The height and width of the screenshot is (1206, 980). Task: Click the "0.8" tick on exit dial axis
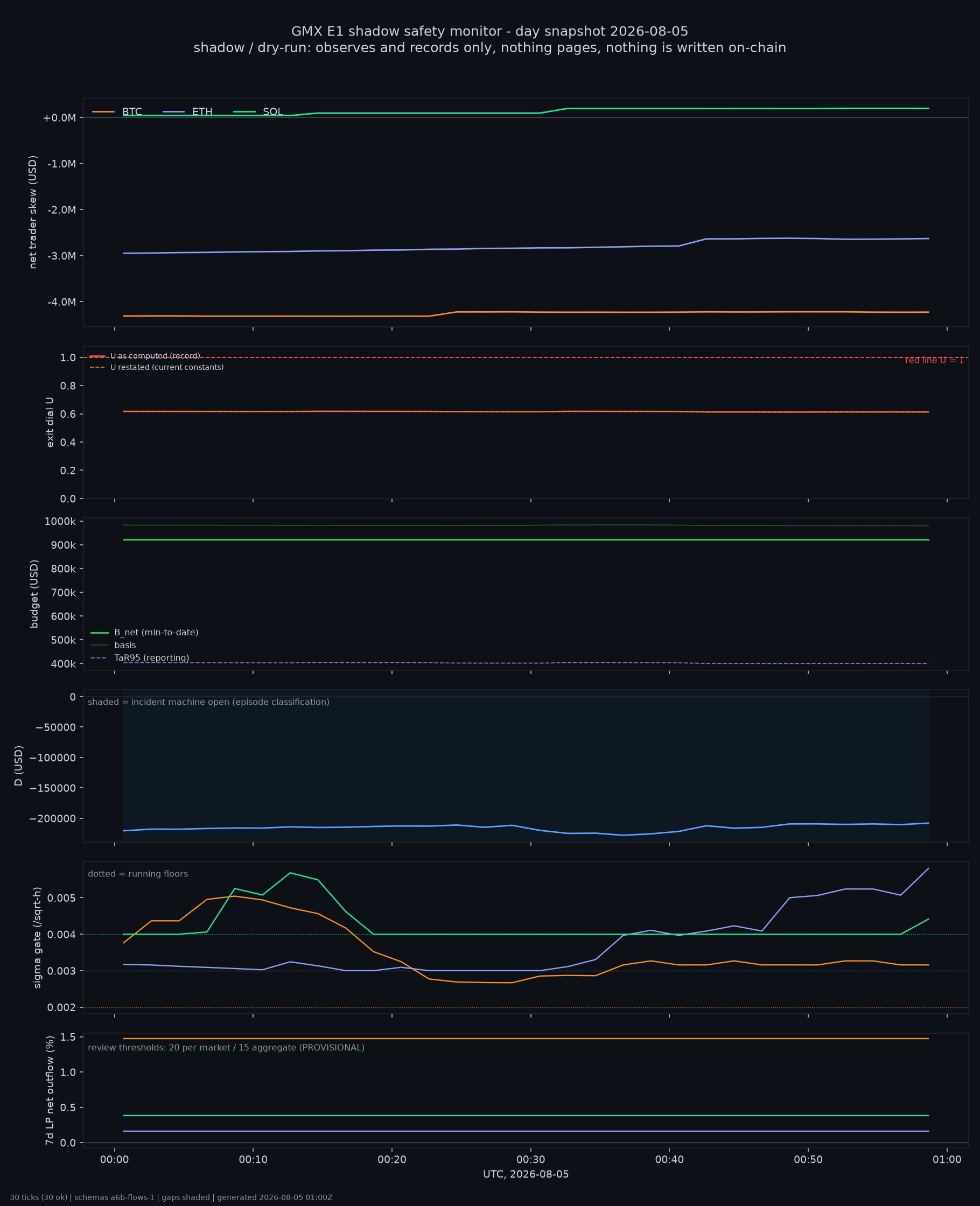[x=68, y=386]
